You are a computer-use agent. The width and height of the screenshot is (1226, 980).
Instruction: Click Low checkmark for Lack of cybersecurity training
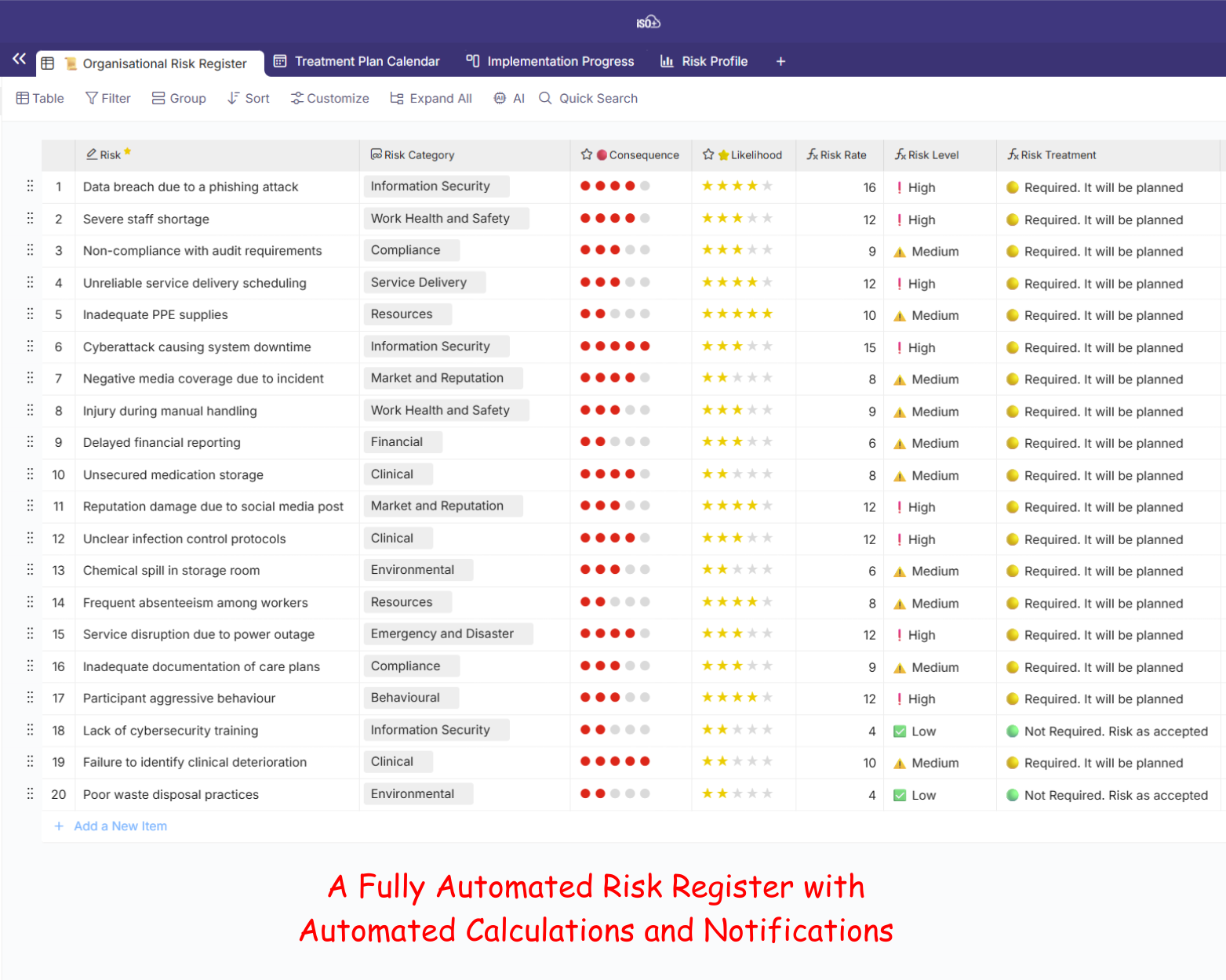coord(900,731)
